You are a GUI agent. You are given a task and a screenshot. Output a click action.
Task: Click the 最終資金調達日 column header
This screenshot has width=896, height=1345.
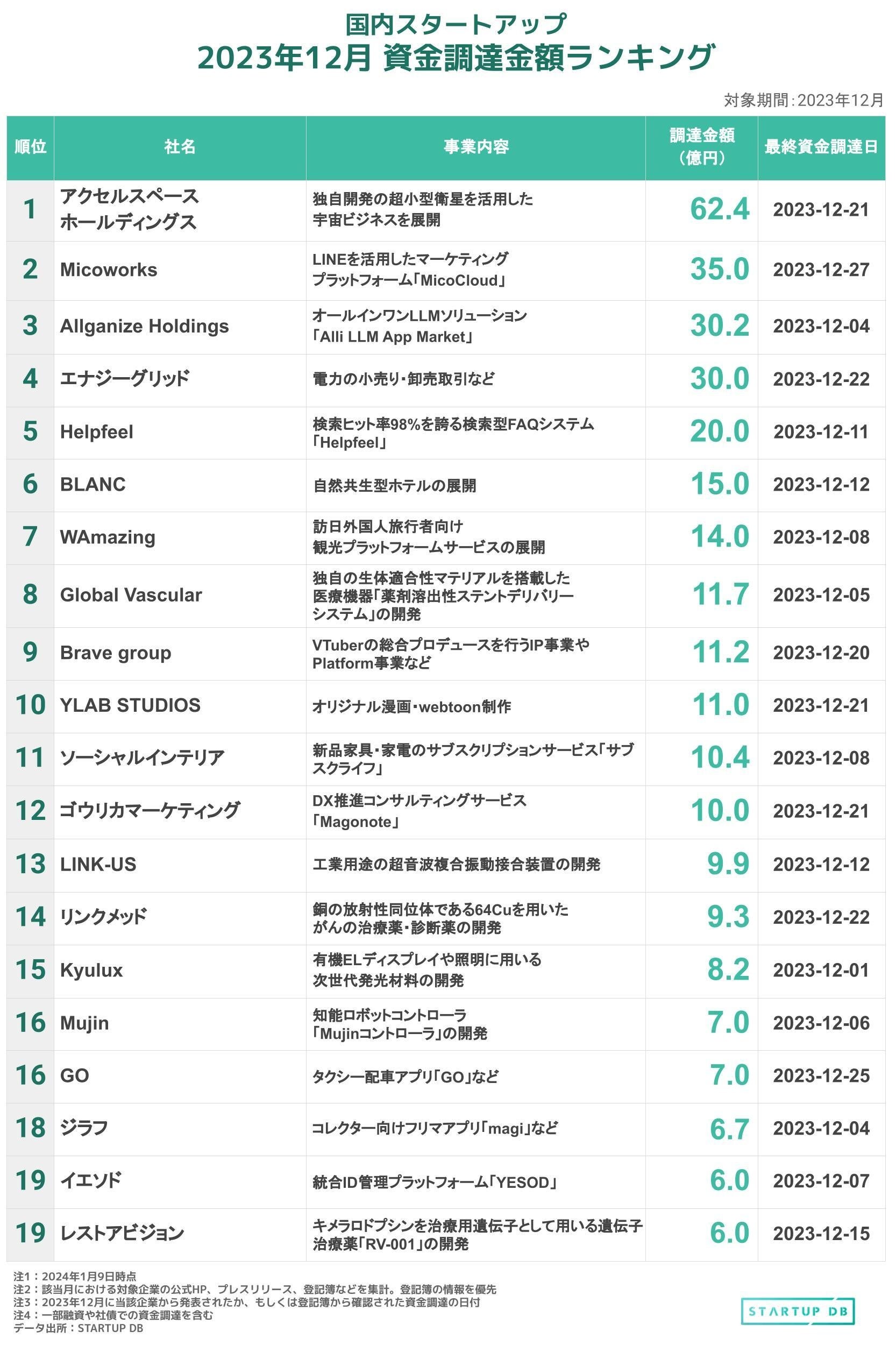pyautogui.click(x=821, y=147)
